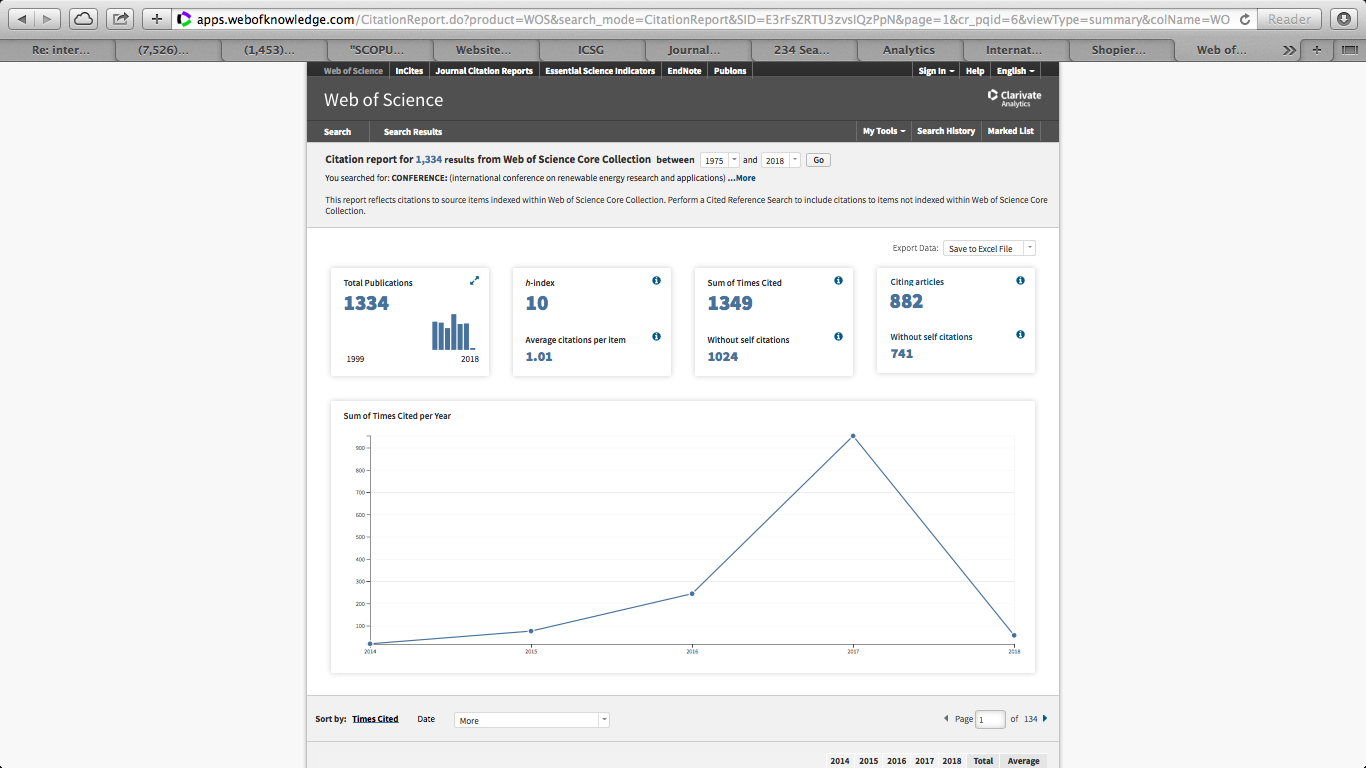Click the Help link

[975, 71]
